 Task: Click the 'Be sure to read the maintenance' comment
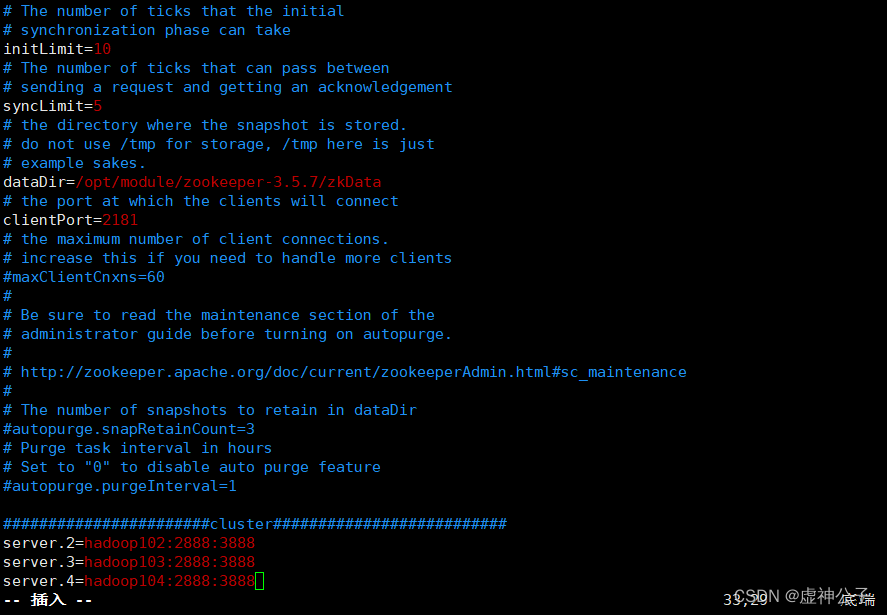[218, 315]
